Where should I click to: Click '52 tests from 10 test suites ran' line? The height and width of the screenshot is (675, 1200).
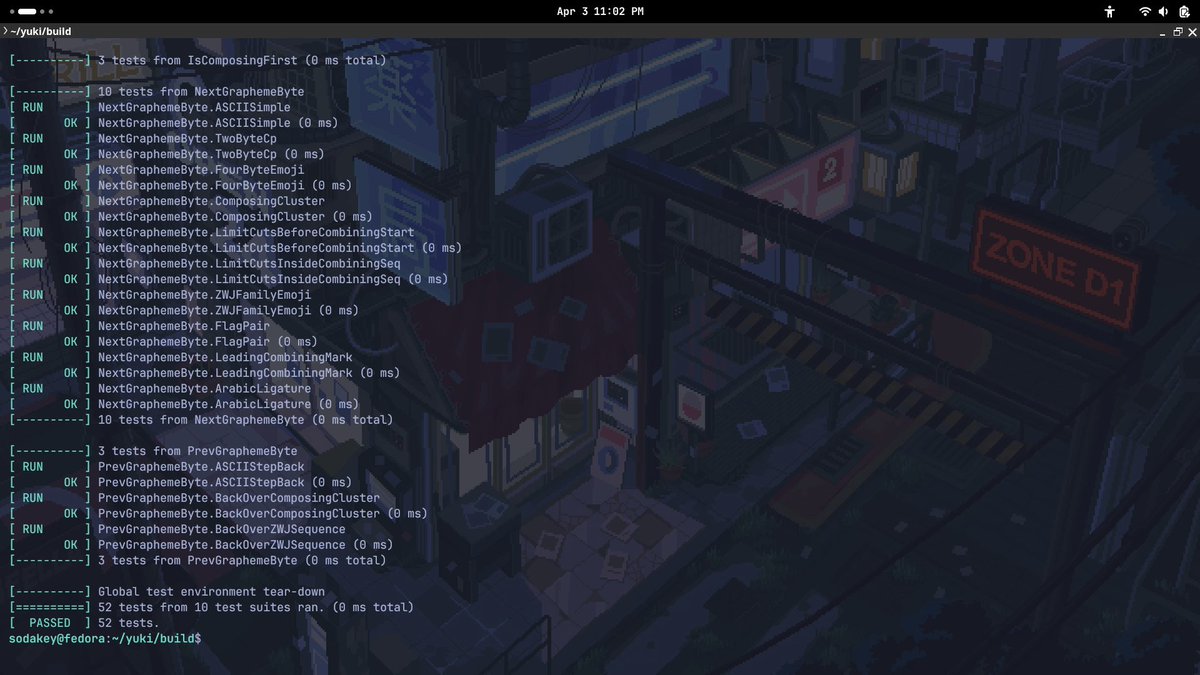click(x=211, y=607)
